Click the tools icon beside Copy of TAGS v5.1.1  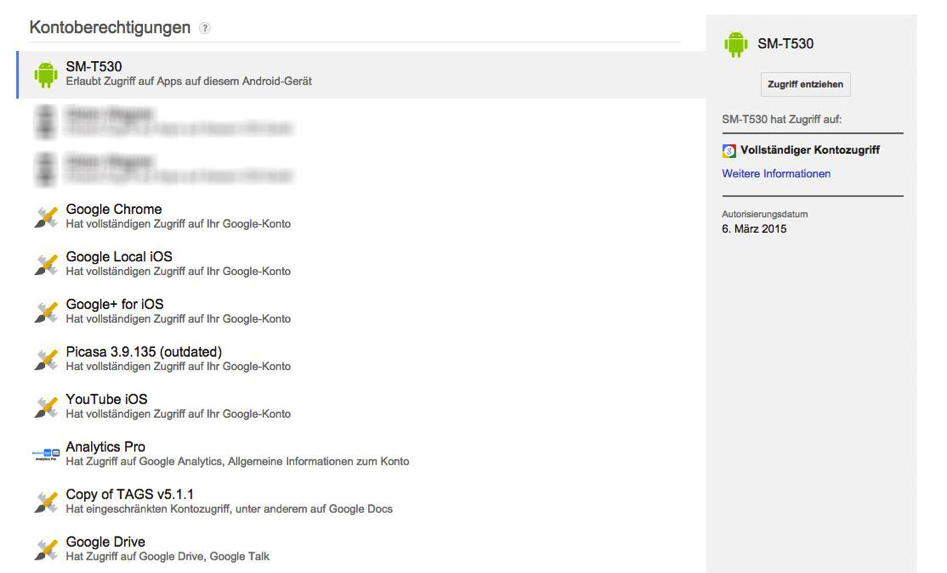coord(46,502)
